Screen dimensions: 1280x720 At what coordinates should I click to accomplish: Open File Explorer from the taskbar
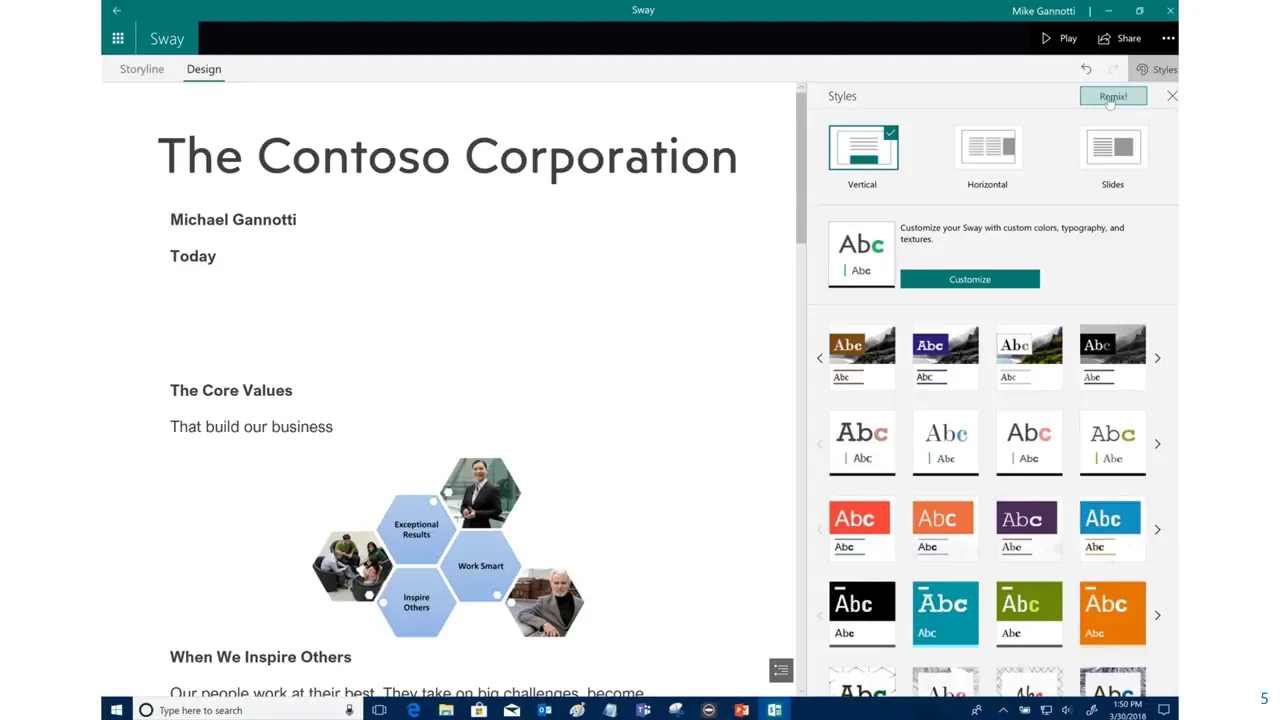(x=446, y=710)
